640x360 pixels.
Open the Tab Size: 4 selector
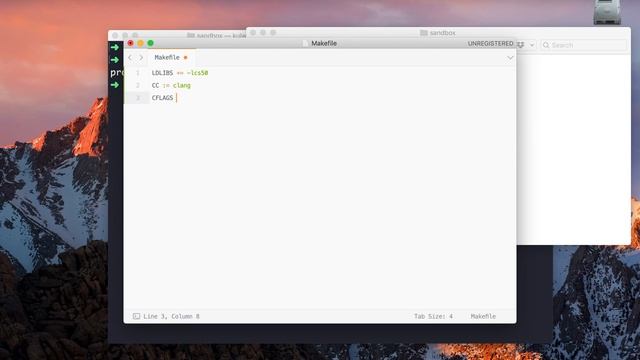coord(433,316)
